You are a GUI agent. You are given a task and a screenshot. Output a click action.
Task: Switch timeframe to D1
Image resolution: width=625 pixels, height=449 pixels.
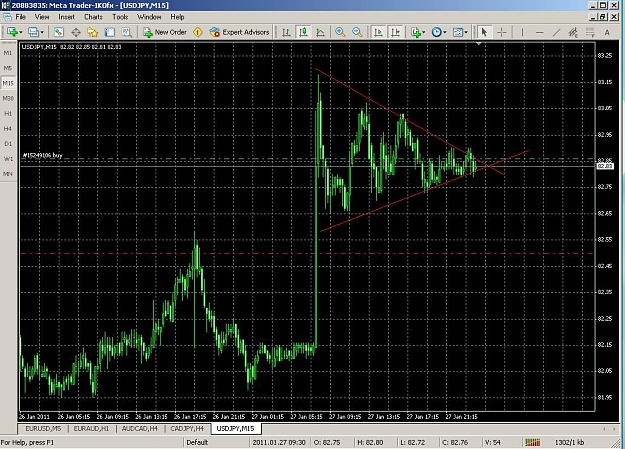pos(8,144)
